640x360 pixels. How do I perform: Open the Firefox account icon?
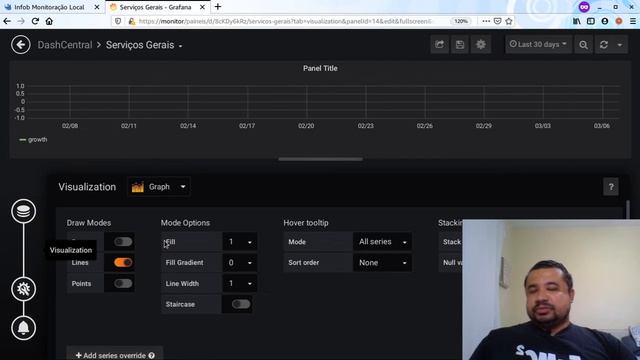coord(604,21)
